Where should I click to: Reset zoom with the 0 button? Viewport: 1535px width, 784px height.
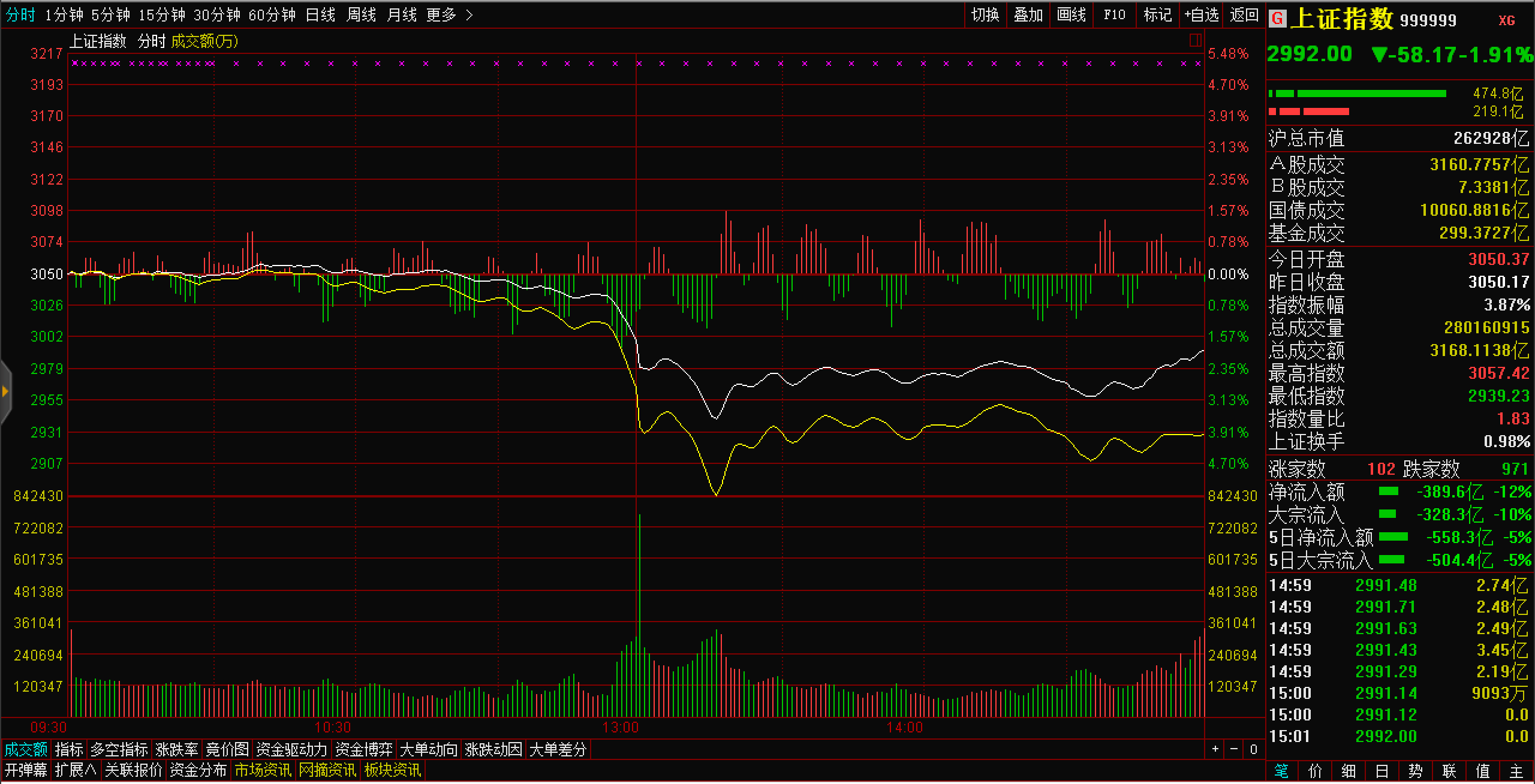[x=1253, y=749]
